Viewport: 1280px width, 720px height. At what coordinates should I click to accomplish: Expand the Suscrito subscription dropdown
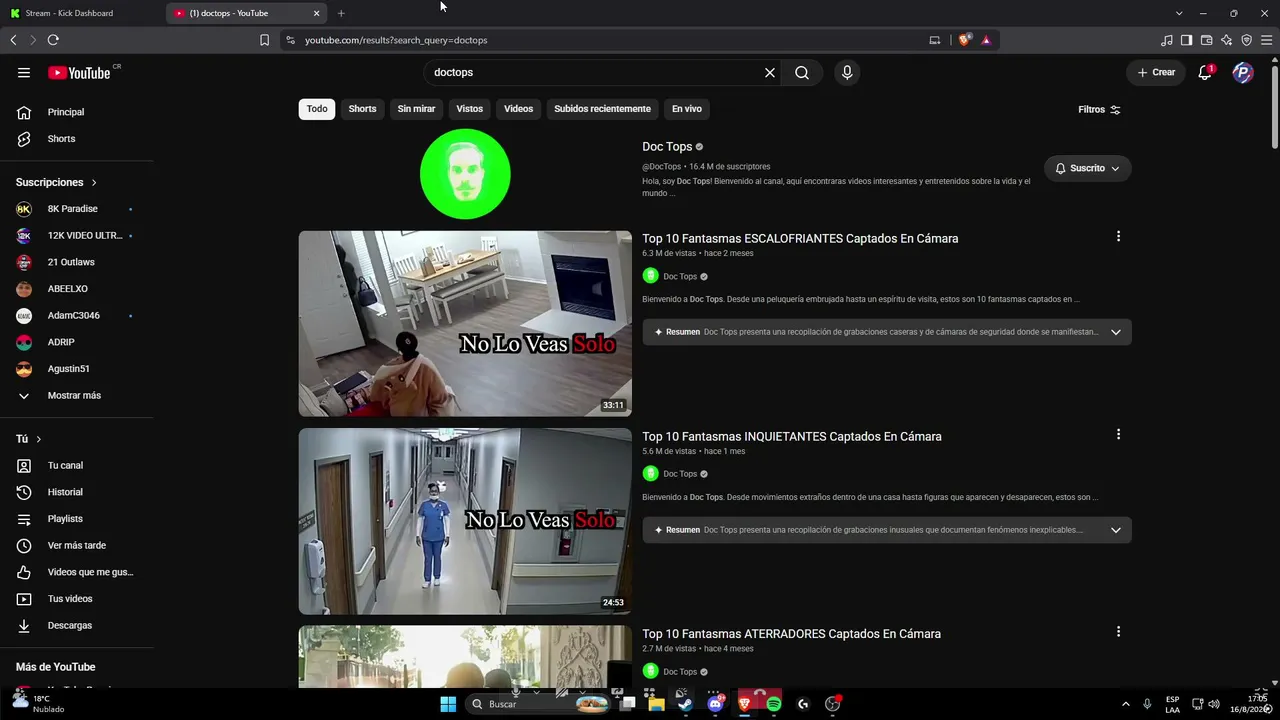click(x=1087, y=169)
